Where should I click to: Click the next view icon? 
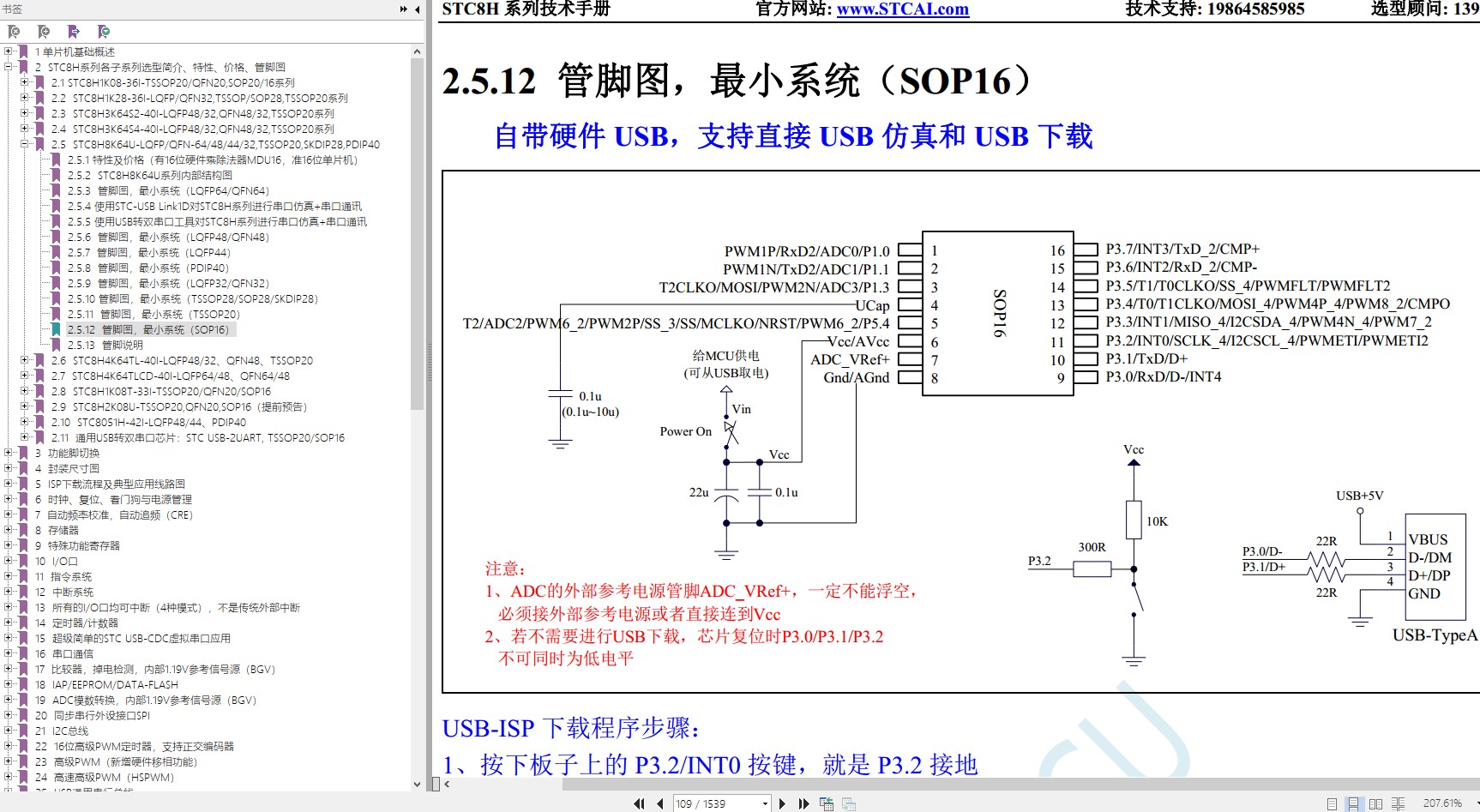click(849, 803)
